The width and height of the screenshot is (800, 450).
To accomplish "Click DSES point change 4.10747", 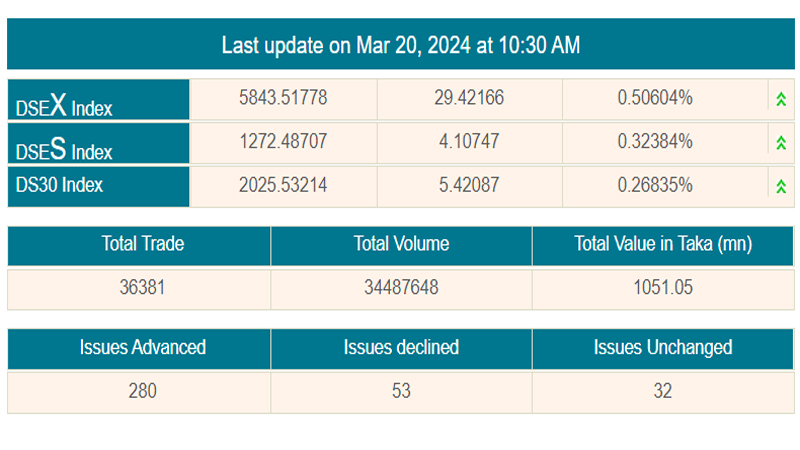I will [x=469, y=141].
